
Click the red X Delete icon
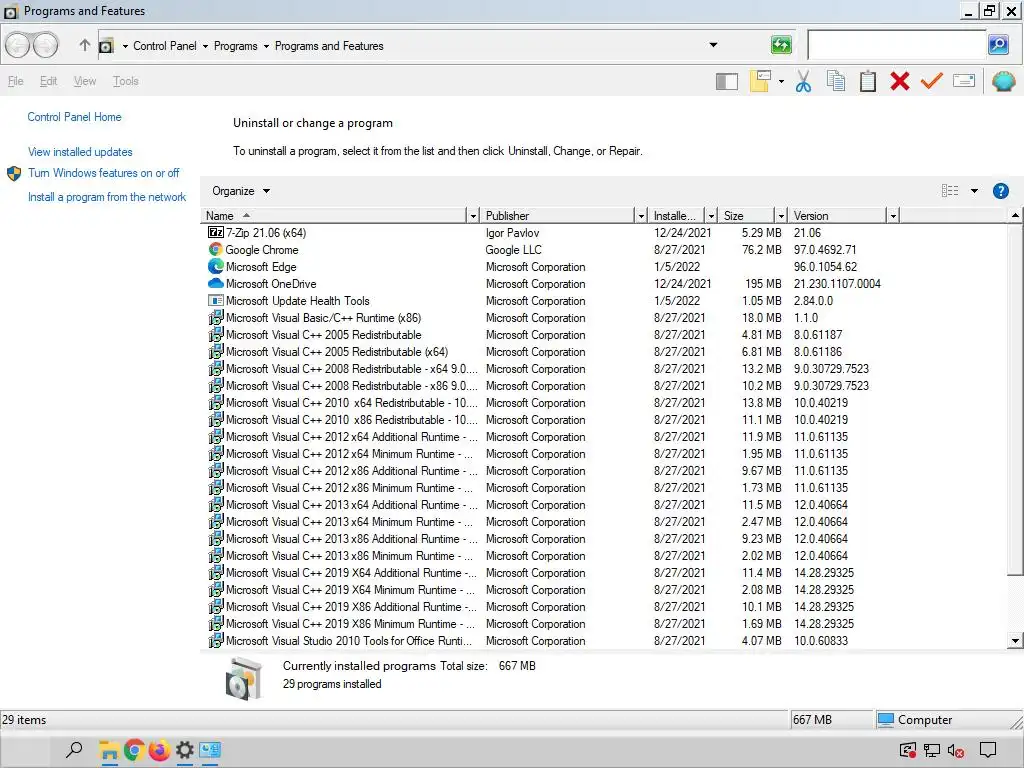pos(899,82)
